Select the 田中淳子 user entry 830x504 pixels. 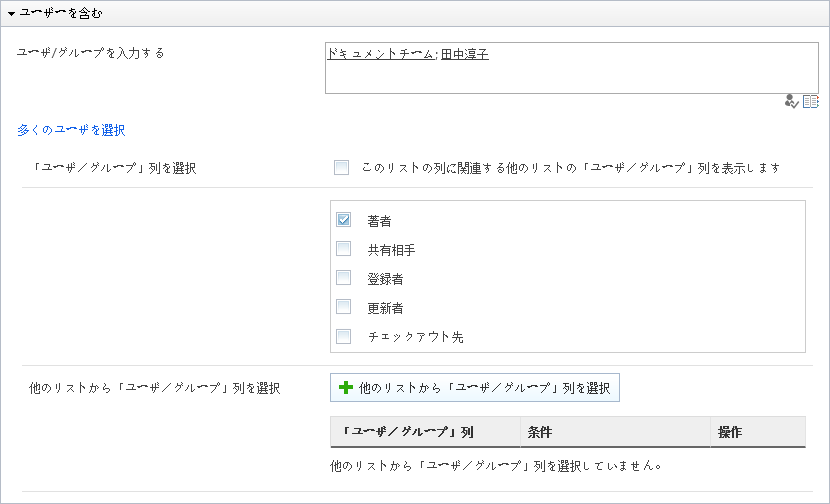[x=465, y=53]
